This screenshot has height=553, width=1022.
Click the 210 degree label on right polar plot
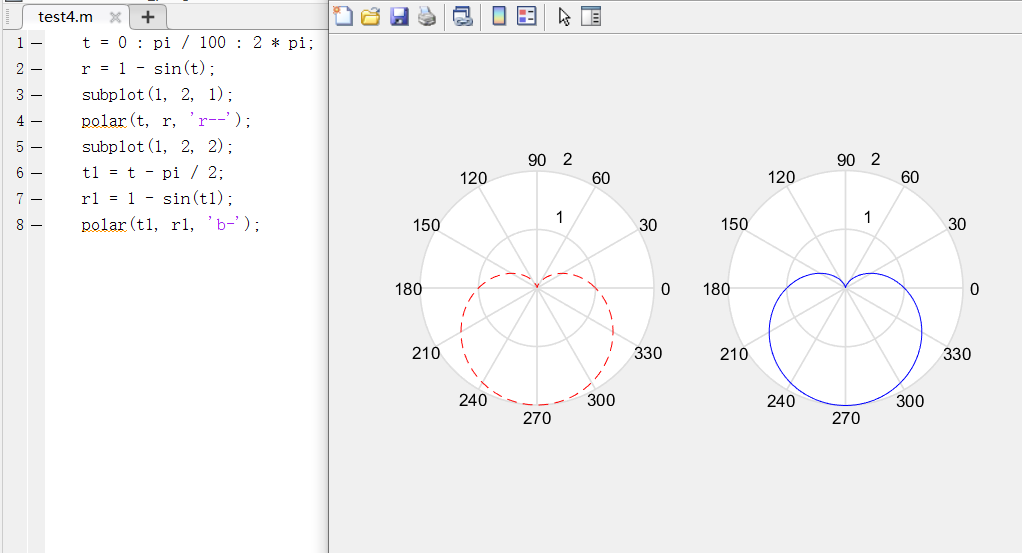tap(734, 355)
